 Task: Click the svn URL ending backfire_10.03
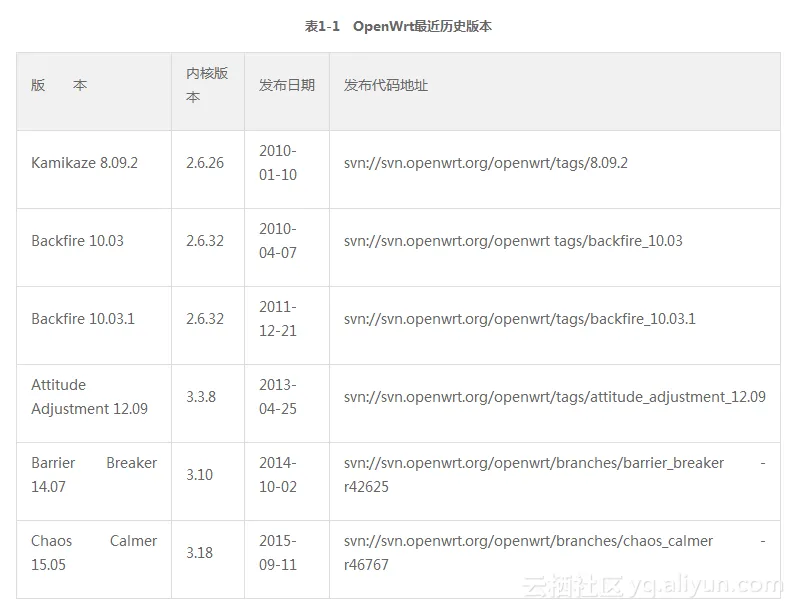[513, 241]
